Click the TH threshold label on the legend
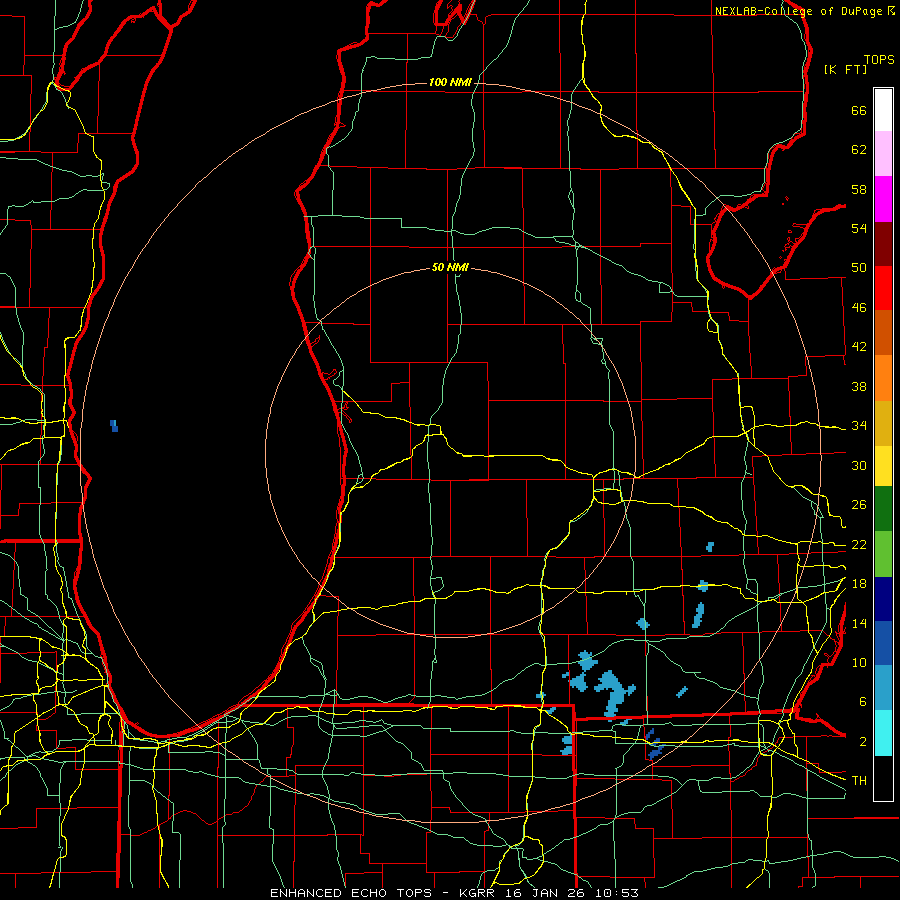The height and width of the screenshot is (900, 900). (859, 781)
